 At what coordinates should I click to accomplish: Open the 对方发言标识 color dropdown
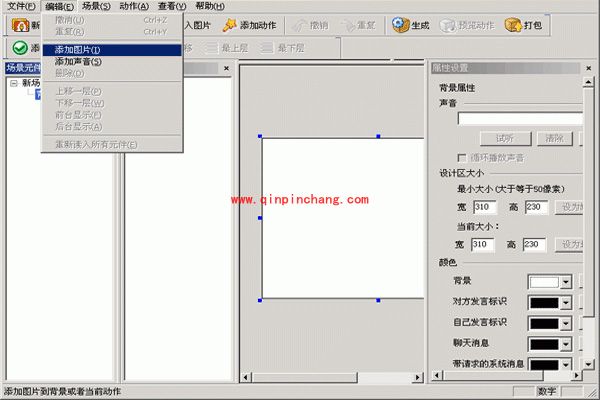click(566, 303)
